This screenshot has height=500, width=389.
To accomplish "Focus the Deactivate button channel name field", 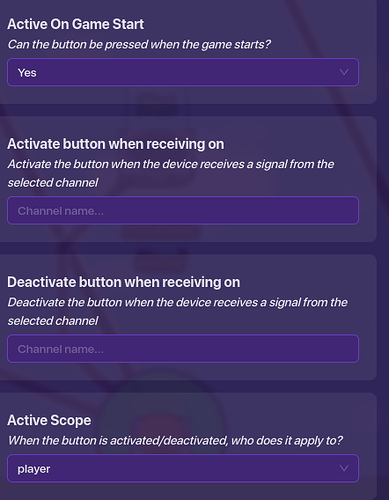I will [183, 349].
